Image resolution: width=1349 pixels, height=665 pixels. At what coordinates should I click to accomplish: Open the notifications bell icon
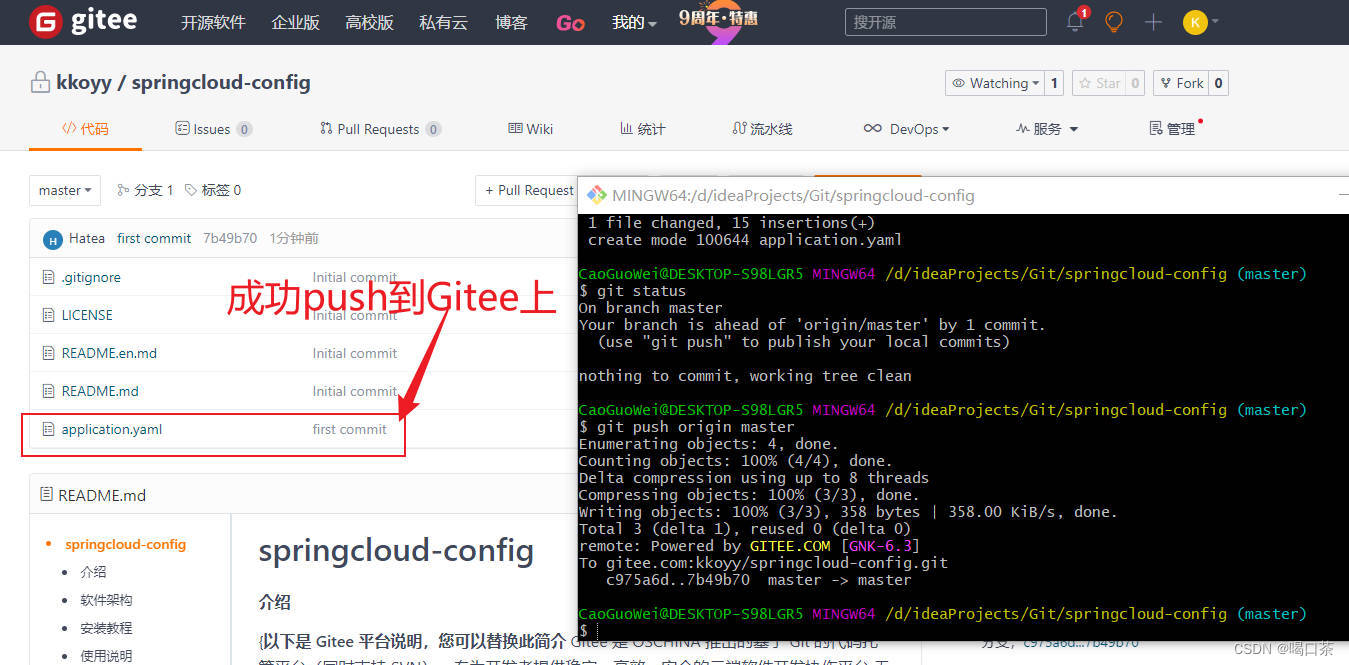(1075, 21)
